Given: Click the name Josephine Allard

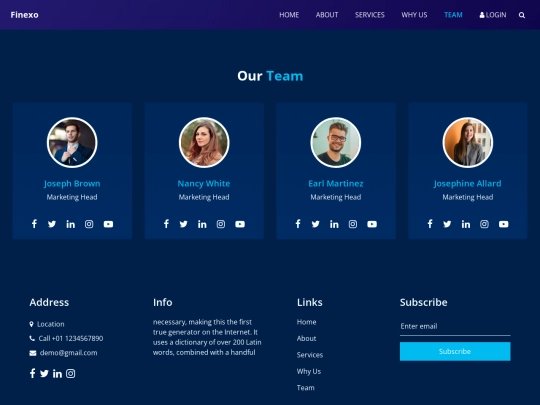Looking at the screenshot, I should pyautogui.click(x=468, y=184).
